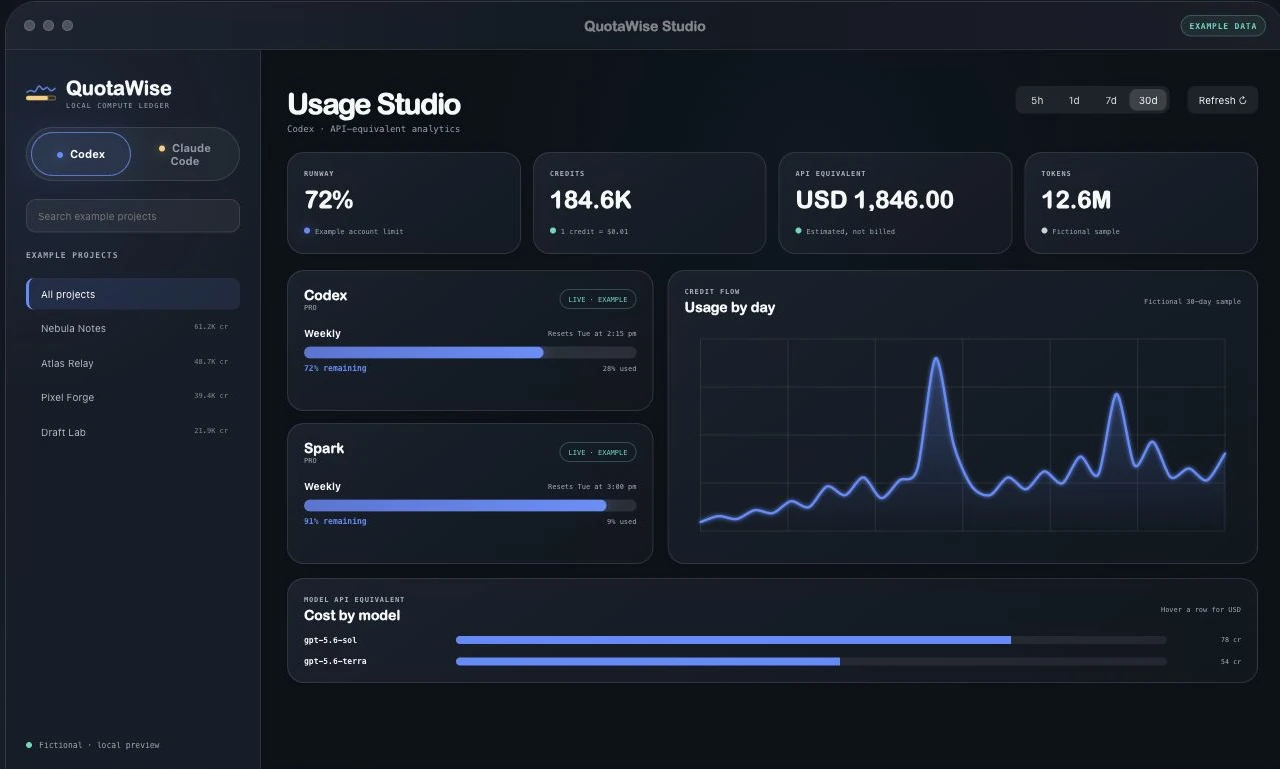
Task: Click the gpt-5.6-sol cost bar
Action: [811, 640]
